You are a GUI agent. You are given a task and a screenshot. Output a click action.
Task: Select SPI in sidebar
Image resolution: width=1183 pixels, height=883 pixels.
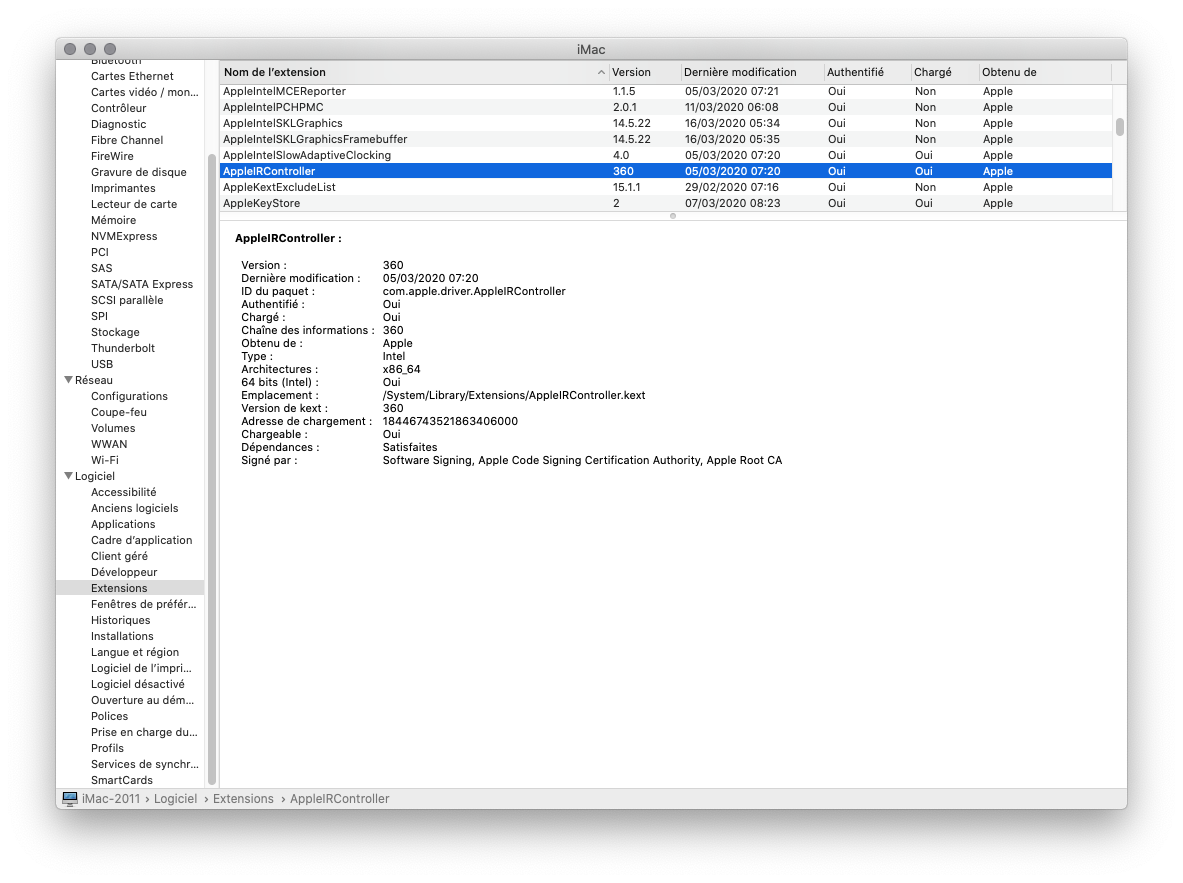pos(100,316)
